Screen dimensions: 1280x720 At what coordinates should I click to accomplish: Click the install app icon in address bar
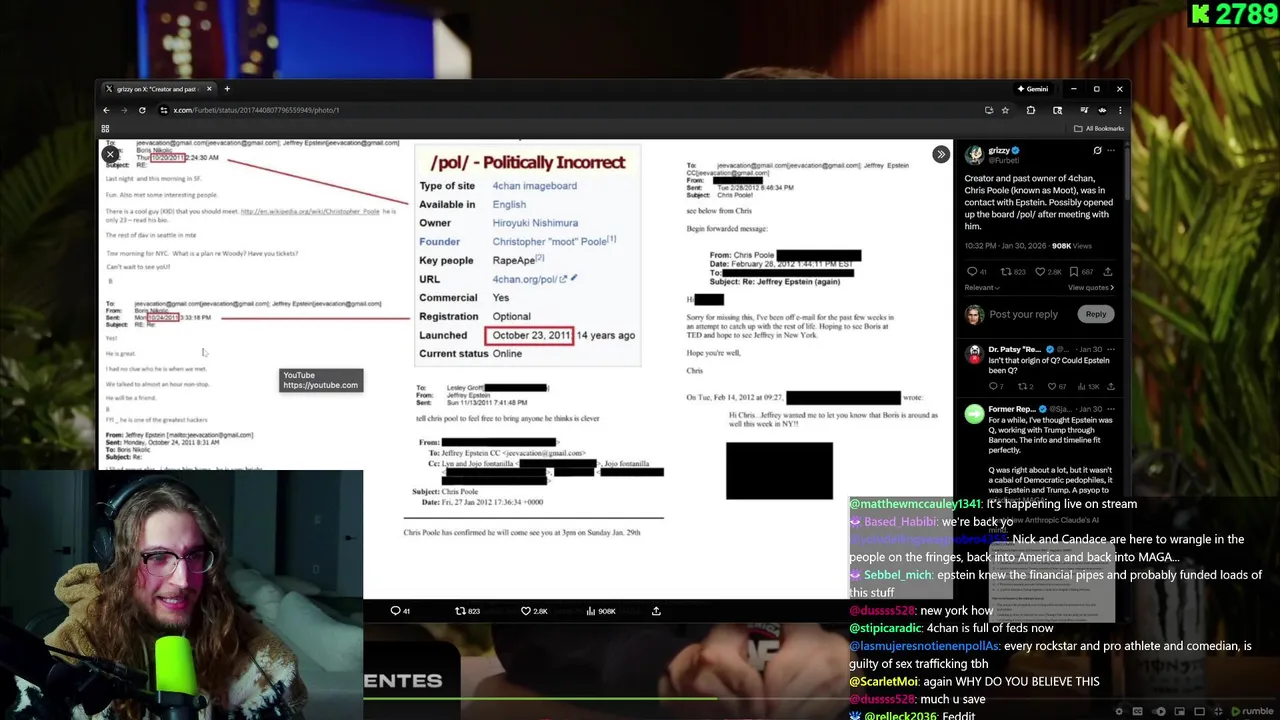pyautogui.click(x=989, y=110)
